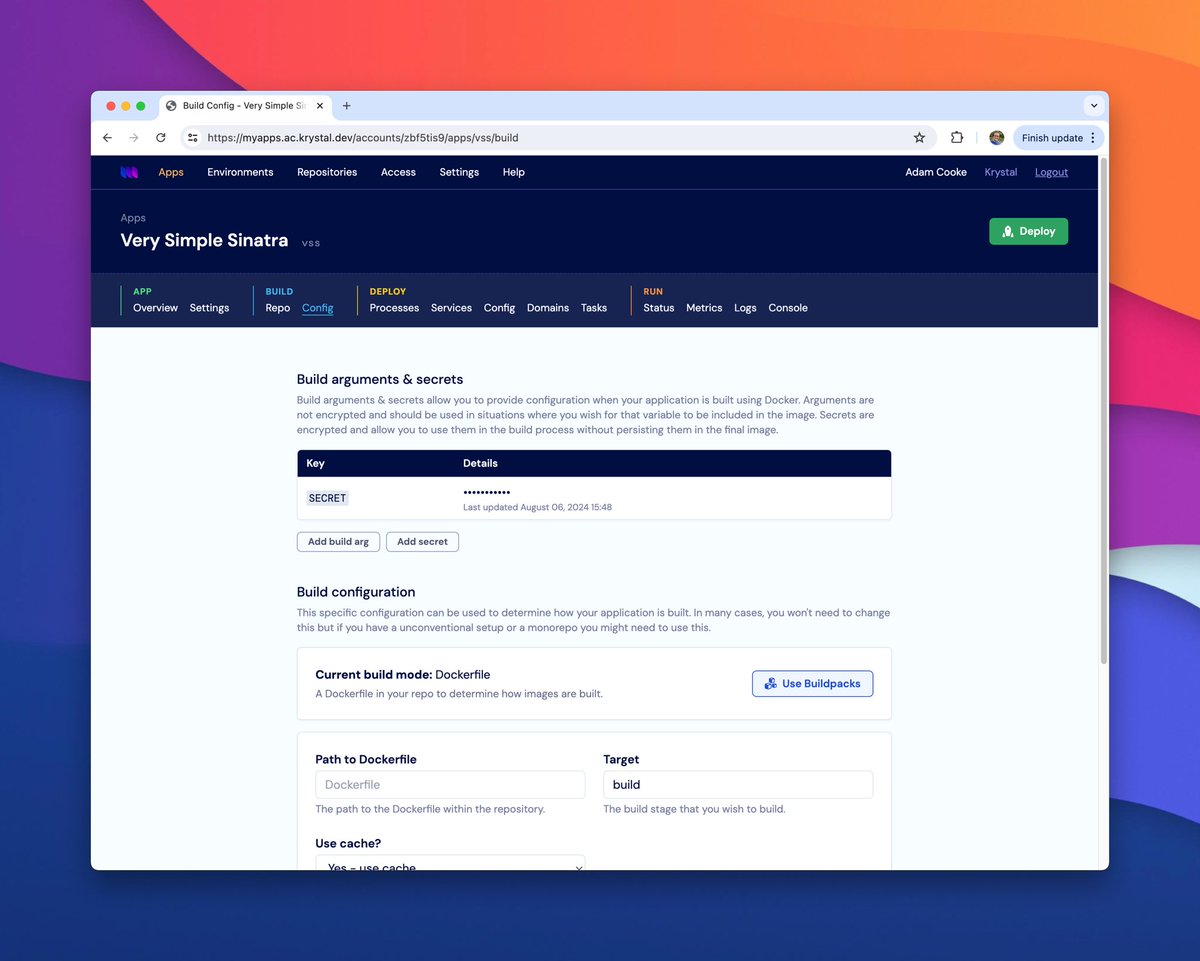Open the Chrome profile avatar
Viewport: 1200px width, 961px height.
point(996,138)
